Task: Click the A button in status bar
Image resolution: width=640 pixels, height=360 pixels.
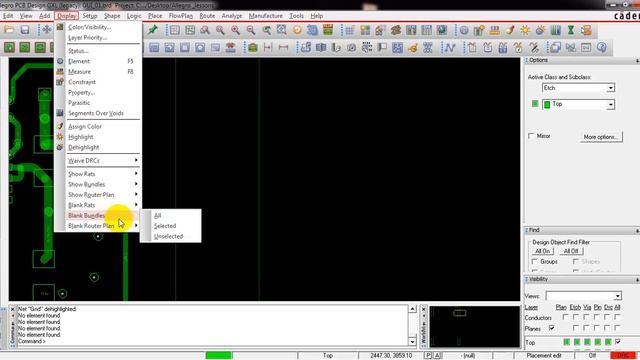Action: pos(437,356)
